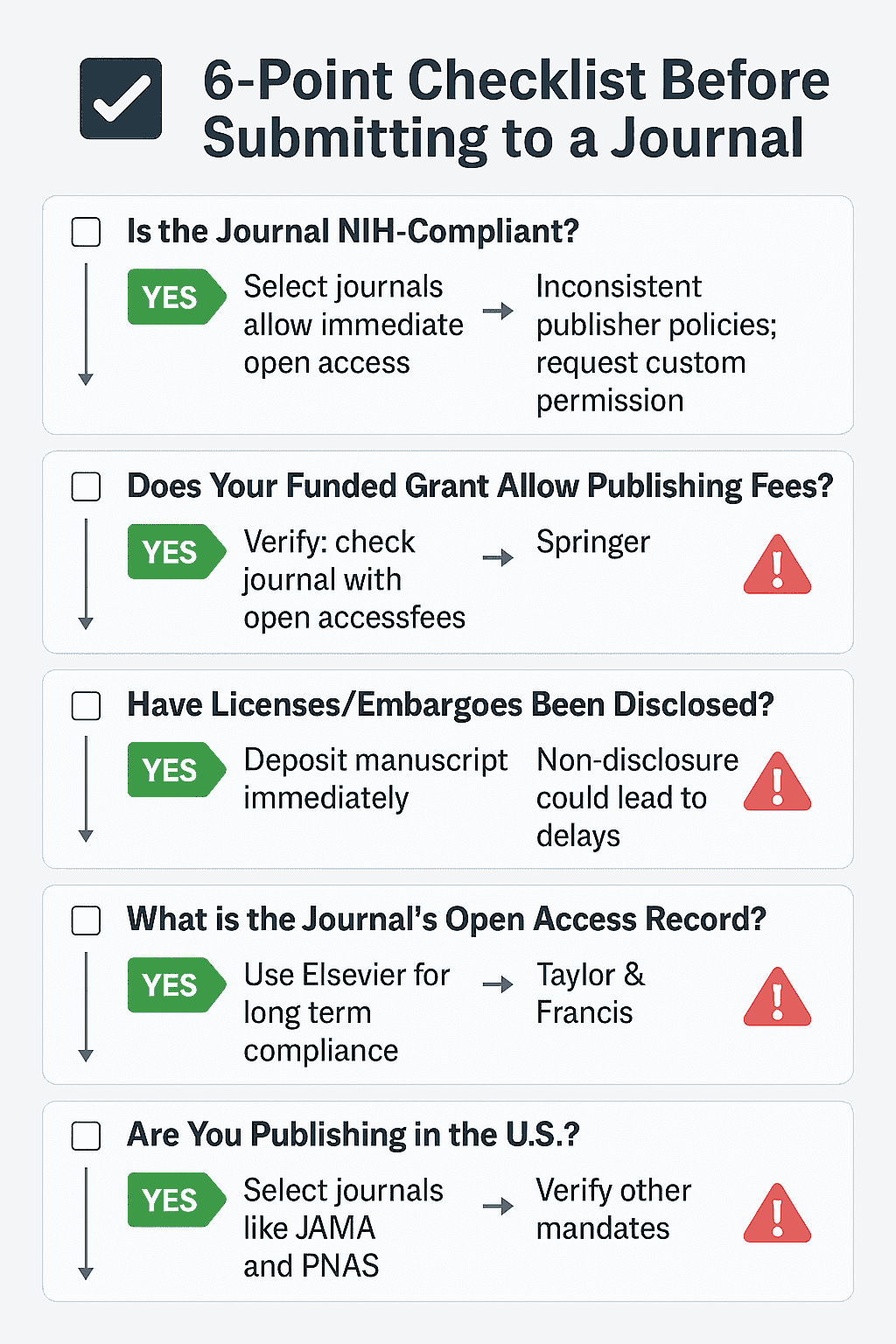Click the arrow after 'allow immediate open access'
This screenshot has height=1344, width=896.
click(x=498, y=311)
